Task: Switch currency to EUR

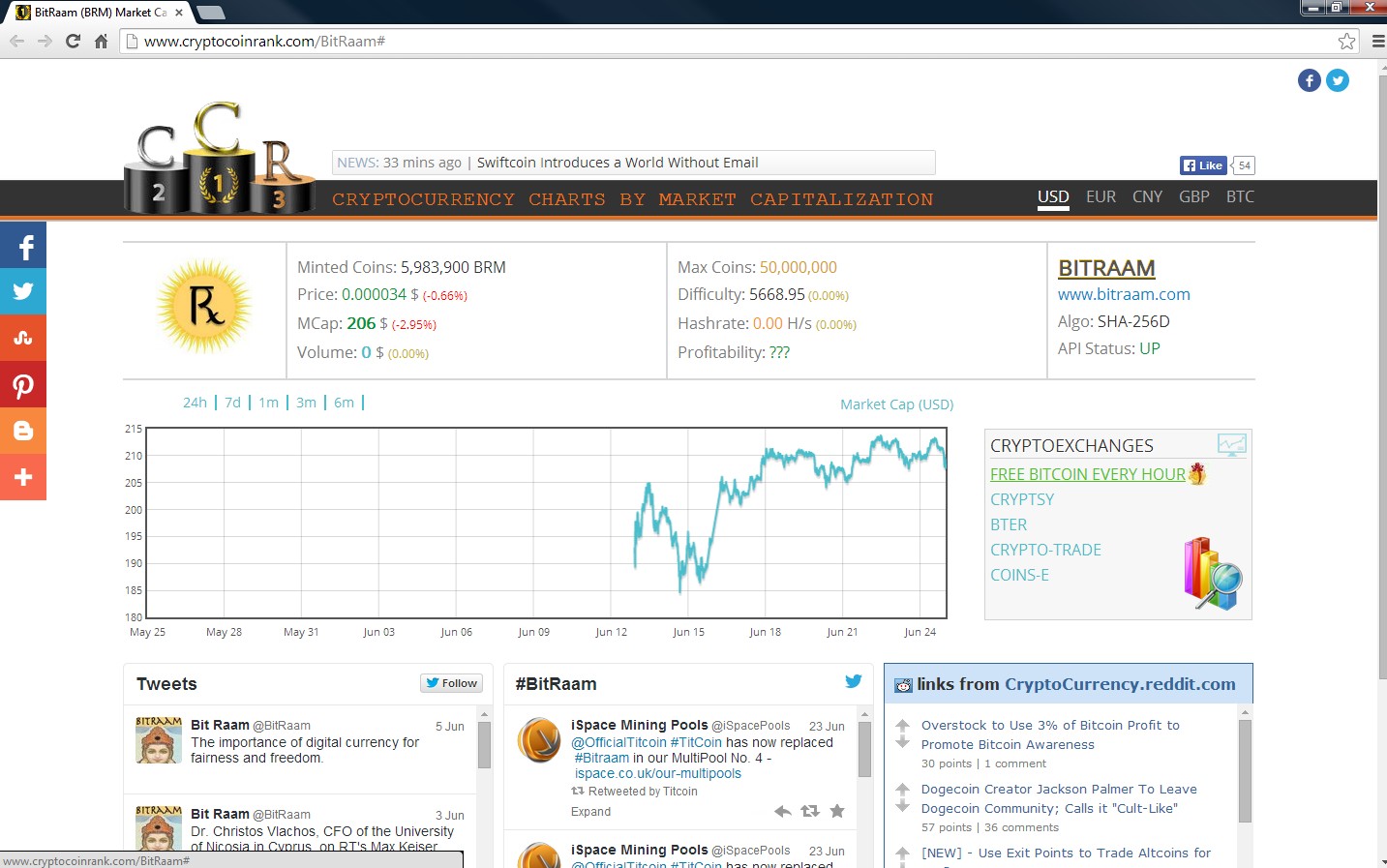Action: tap(1101, 196)
